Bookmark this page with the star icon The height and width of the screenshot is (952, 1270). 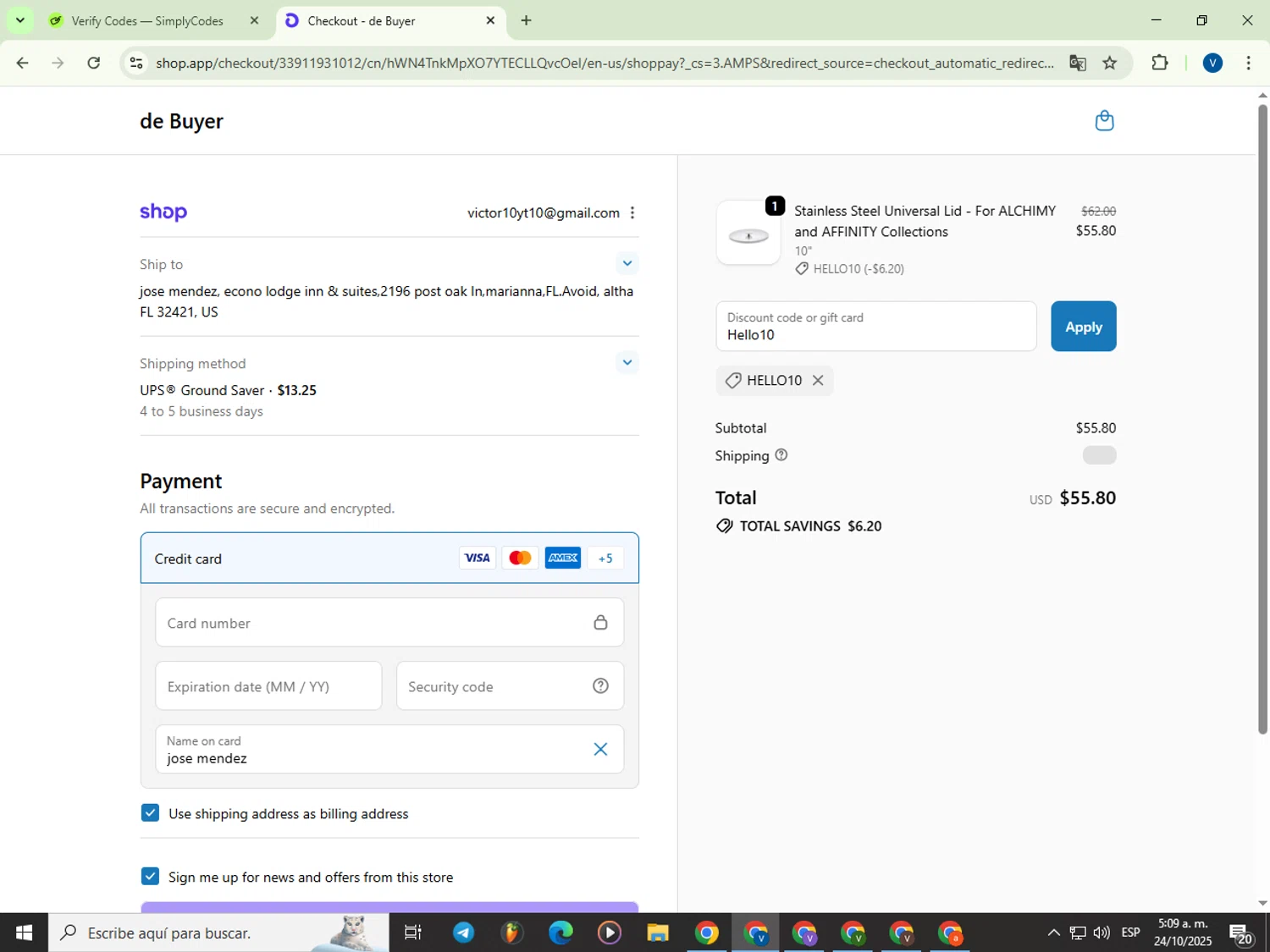(1109, 63)
